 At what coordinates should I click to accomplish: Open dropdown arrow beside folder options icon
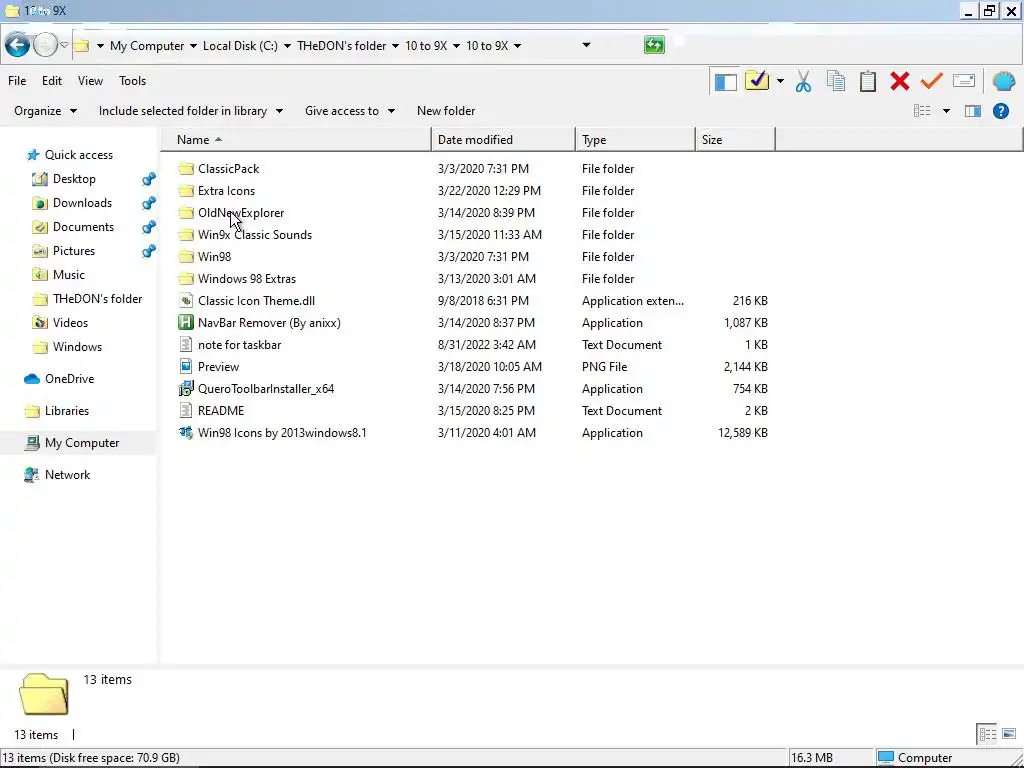click(780, 81)
